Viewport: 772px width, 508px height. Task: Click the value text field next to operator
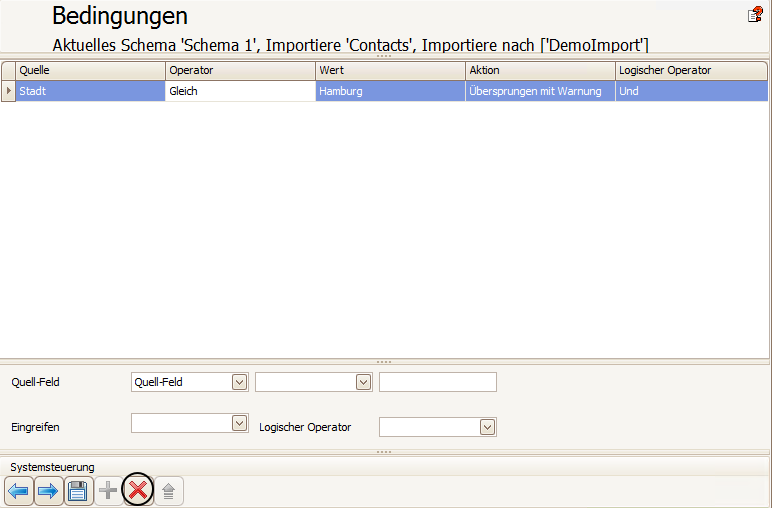438,382
